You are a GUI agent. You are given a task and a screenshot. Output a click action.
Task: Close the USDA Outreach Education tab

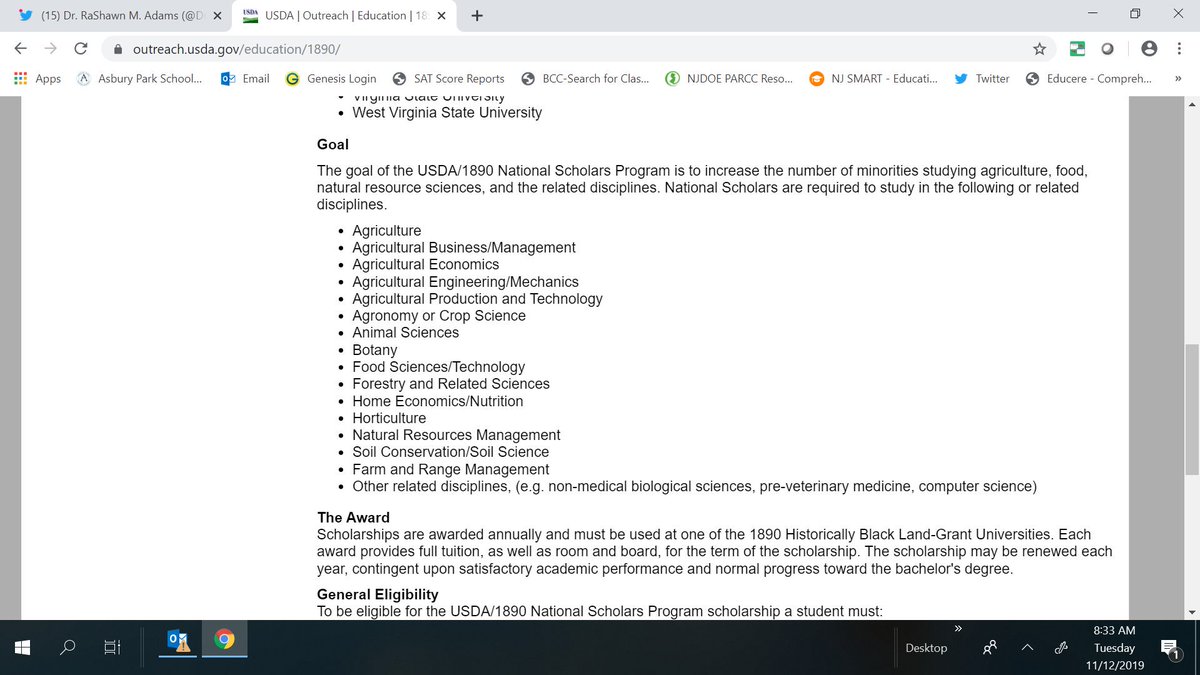click(441, 16)
